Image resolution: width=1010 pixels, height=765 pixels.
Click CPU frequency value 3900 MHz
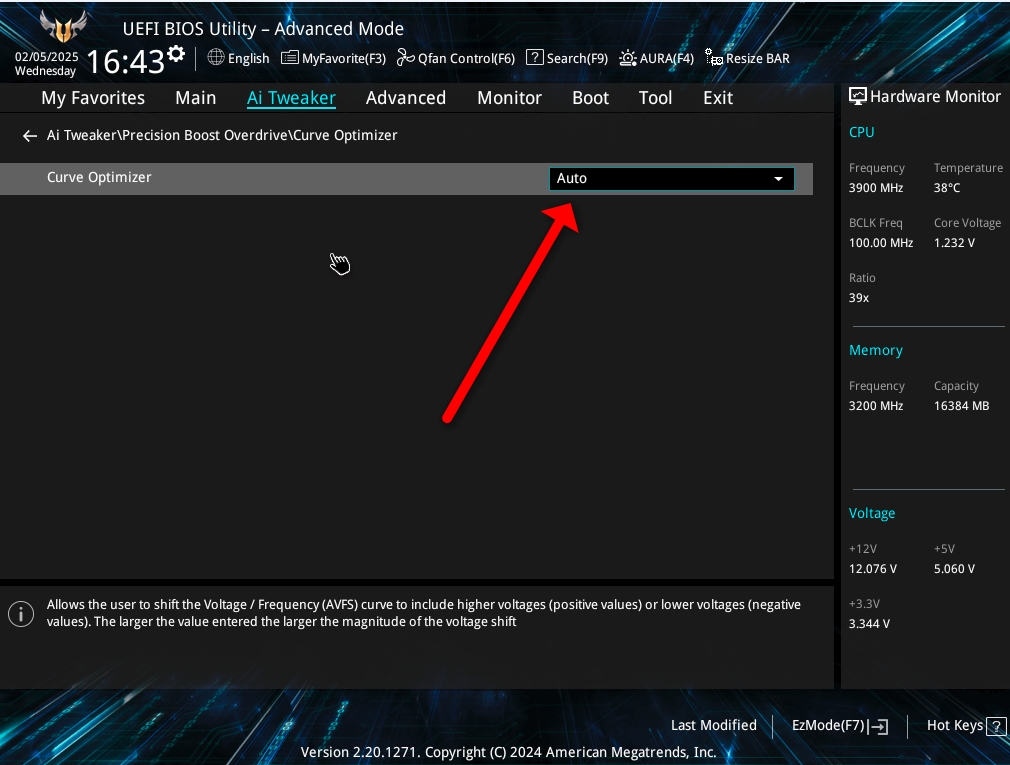click(x=876, y=188)
